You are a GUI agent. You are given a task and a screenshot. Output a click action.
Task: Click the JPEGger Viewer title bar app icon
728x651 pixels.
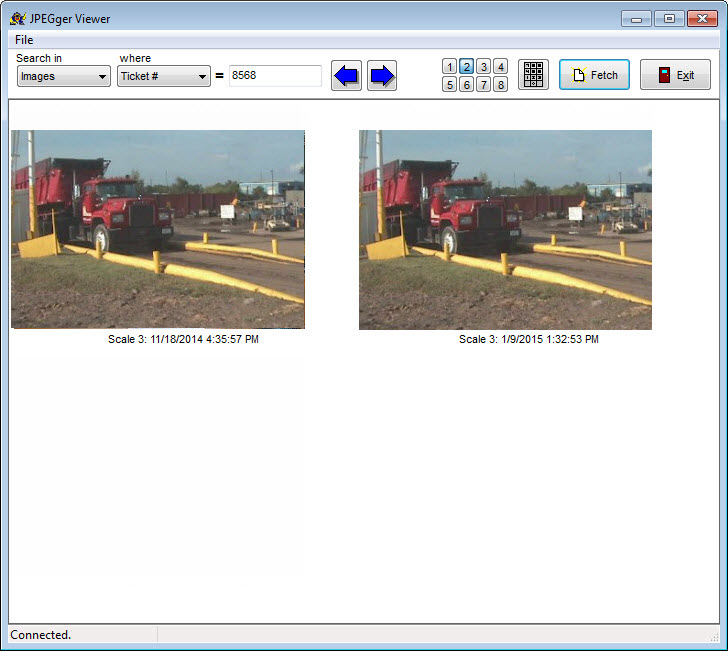pyautogui.click(x=18, y=19)
